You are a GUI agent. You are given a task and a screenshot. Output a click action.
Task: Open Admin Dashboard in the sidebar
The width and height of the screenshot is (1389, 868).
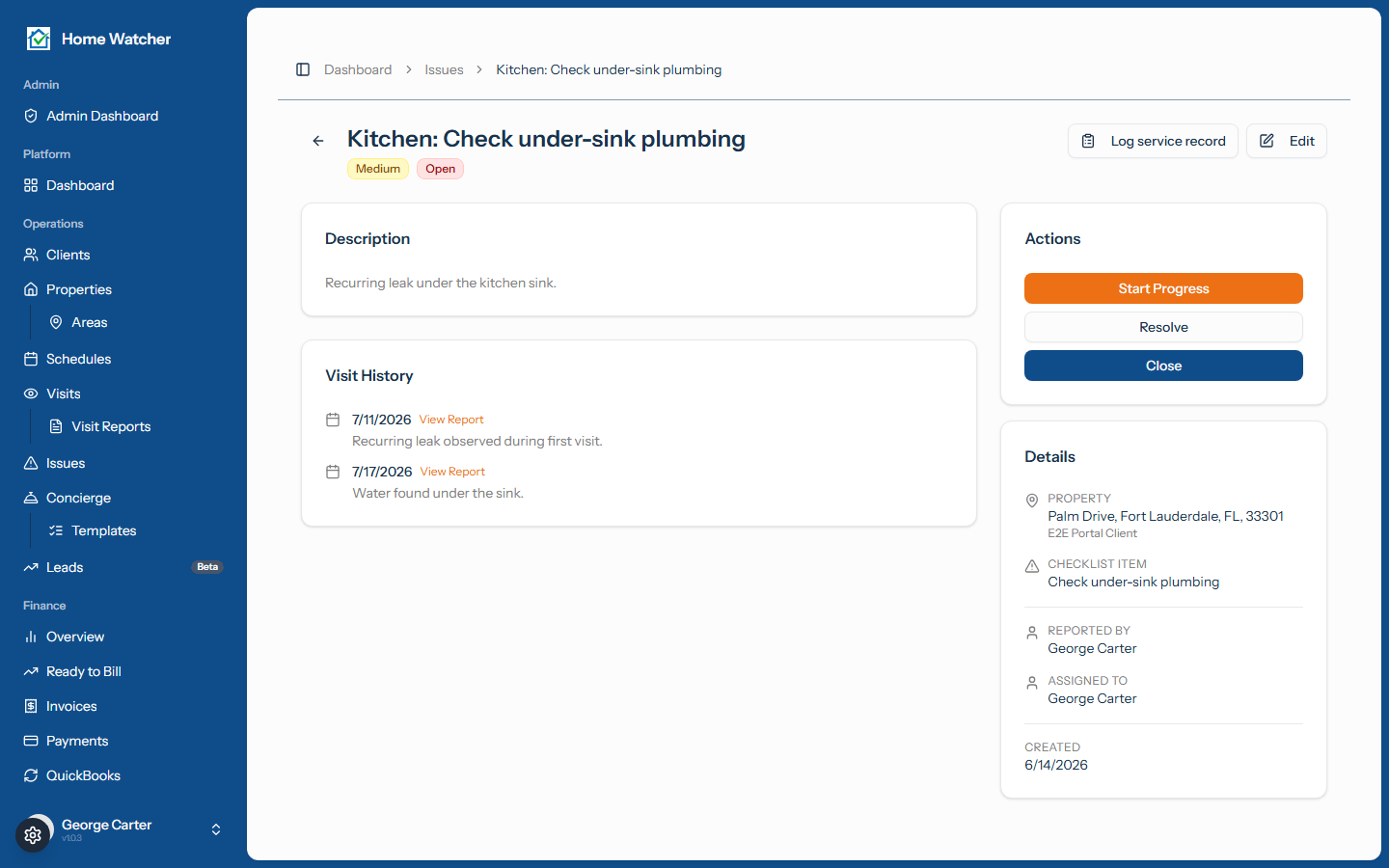(123, 116)
